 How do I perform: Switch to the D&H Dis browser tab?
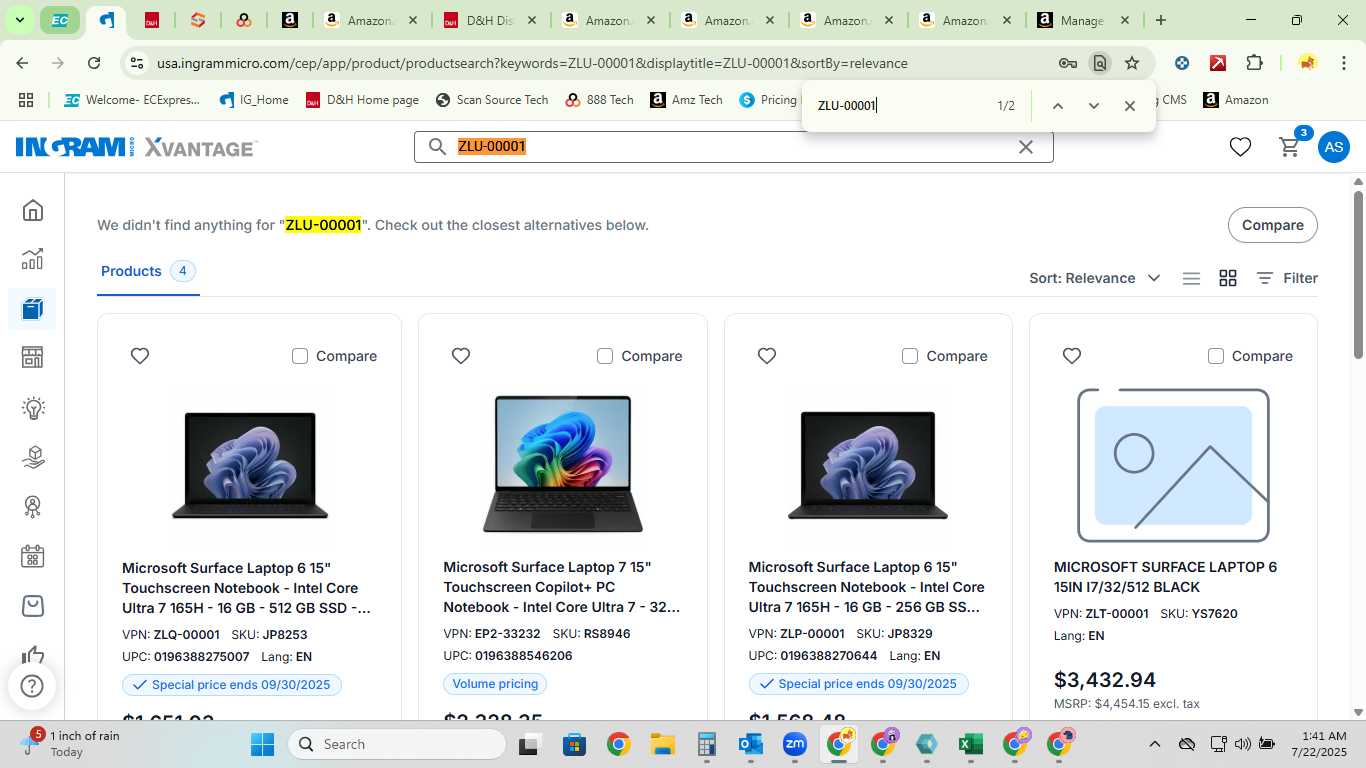pos(491,20)
